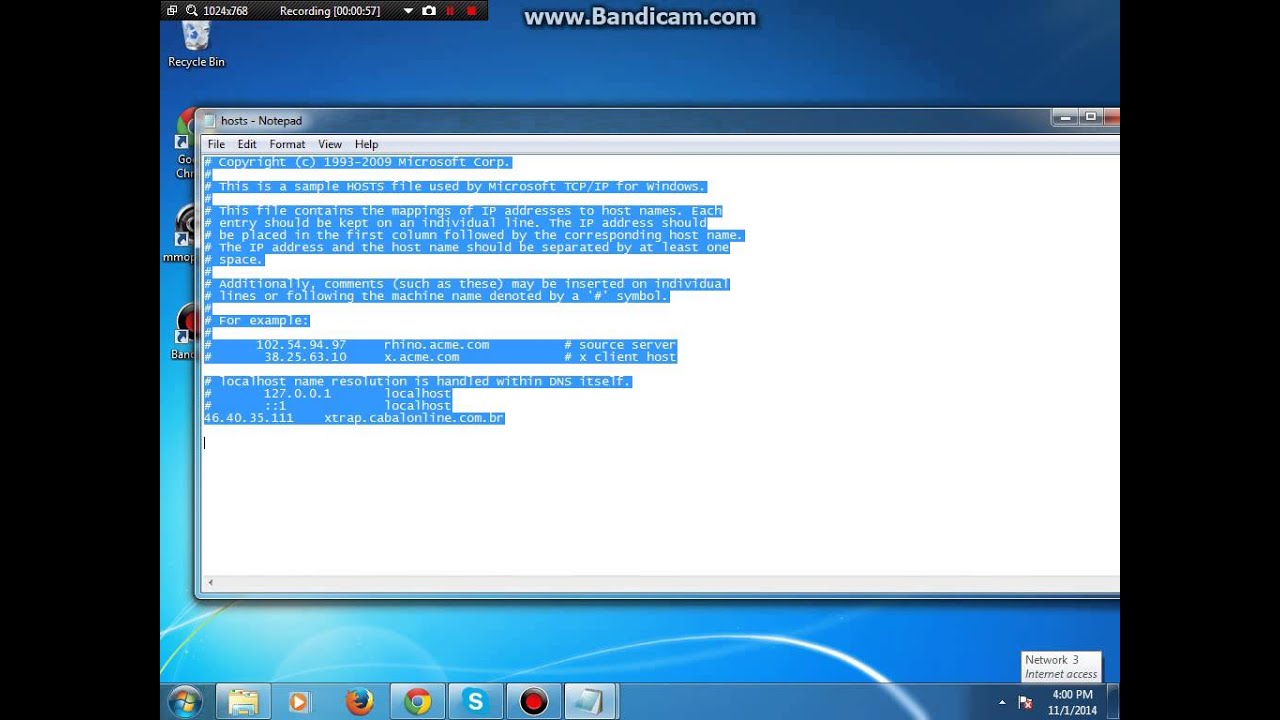Open the File menu in Notepad
The width and height of the screenshot is (1280, 720).
click(216, 145)
